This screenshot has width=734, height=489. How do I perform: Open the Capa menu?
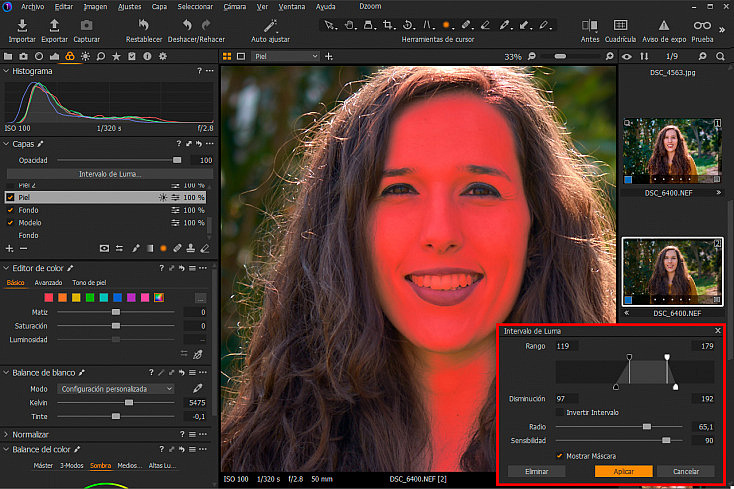pos(159,7)
